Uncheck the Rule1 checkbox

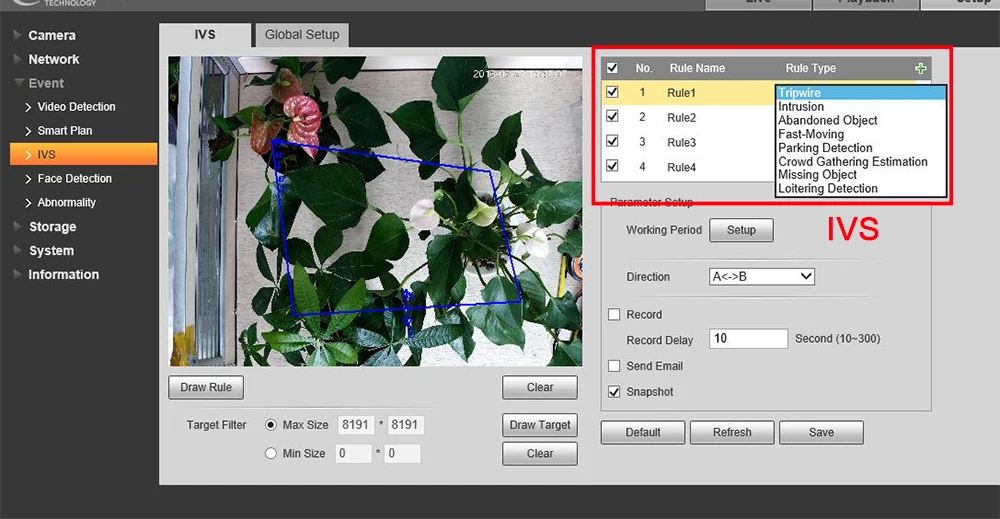612,92
